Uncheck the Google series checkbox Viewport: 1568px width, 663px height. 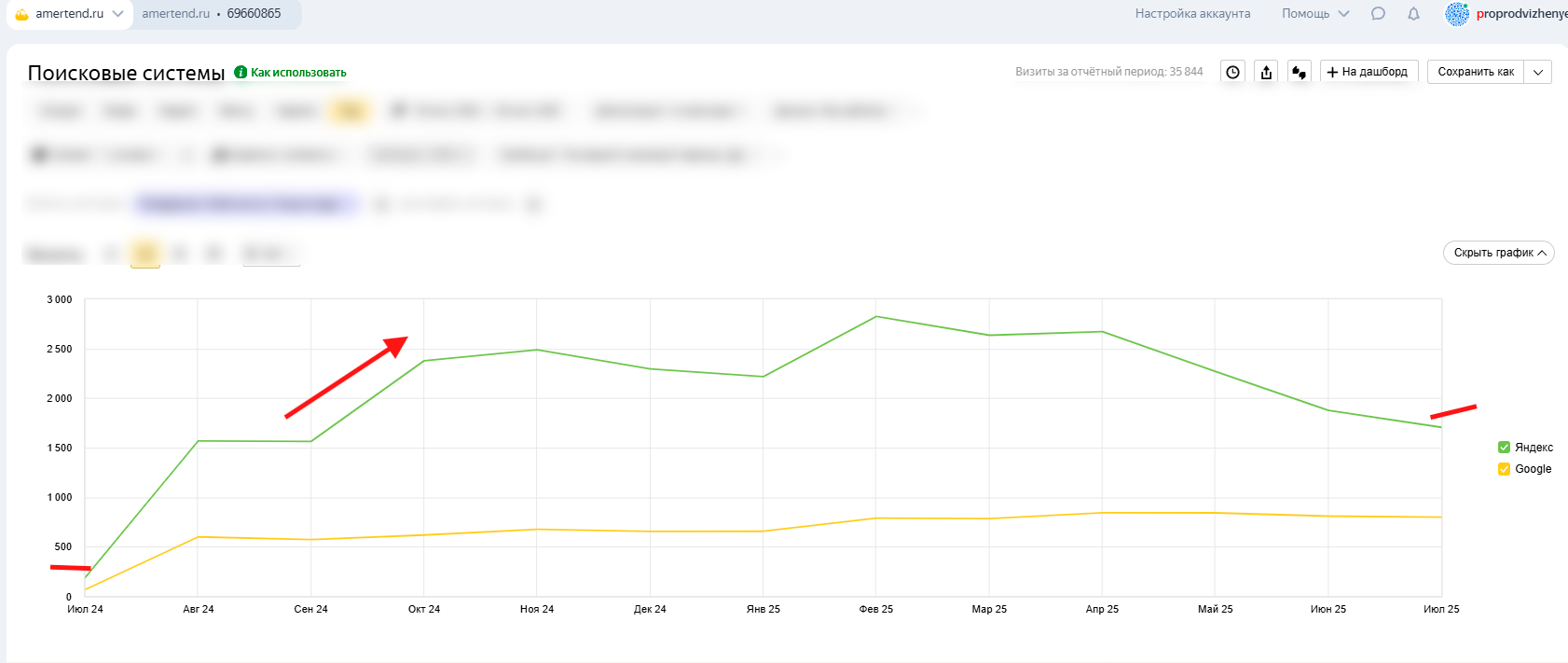[x=1504, y=469]
